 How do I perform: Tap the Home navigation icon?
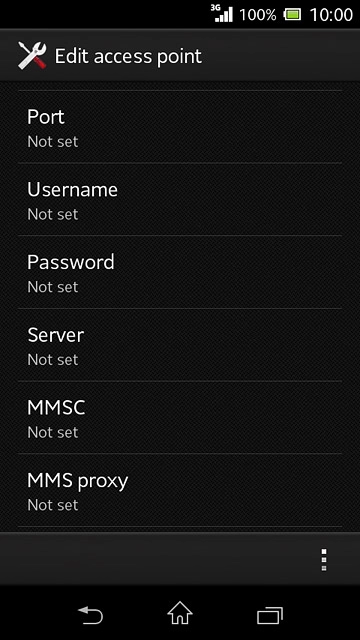(180, 613)
